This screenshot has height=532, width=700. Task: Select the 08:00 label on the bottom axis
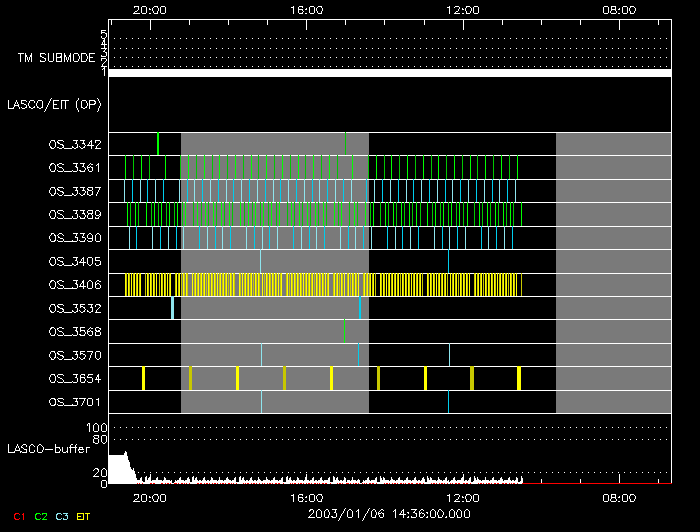pyautogui.click(x=620, y=497)
